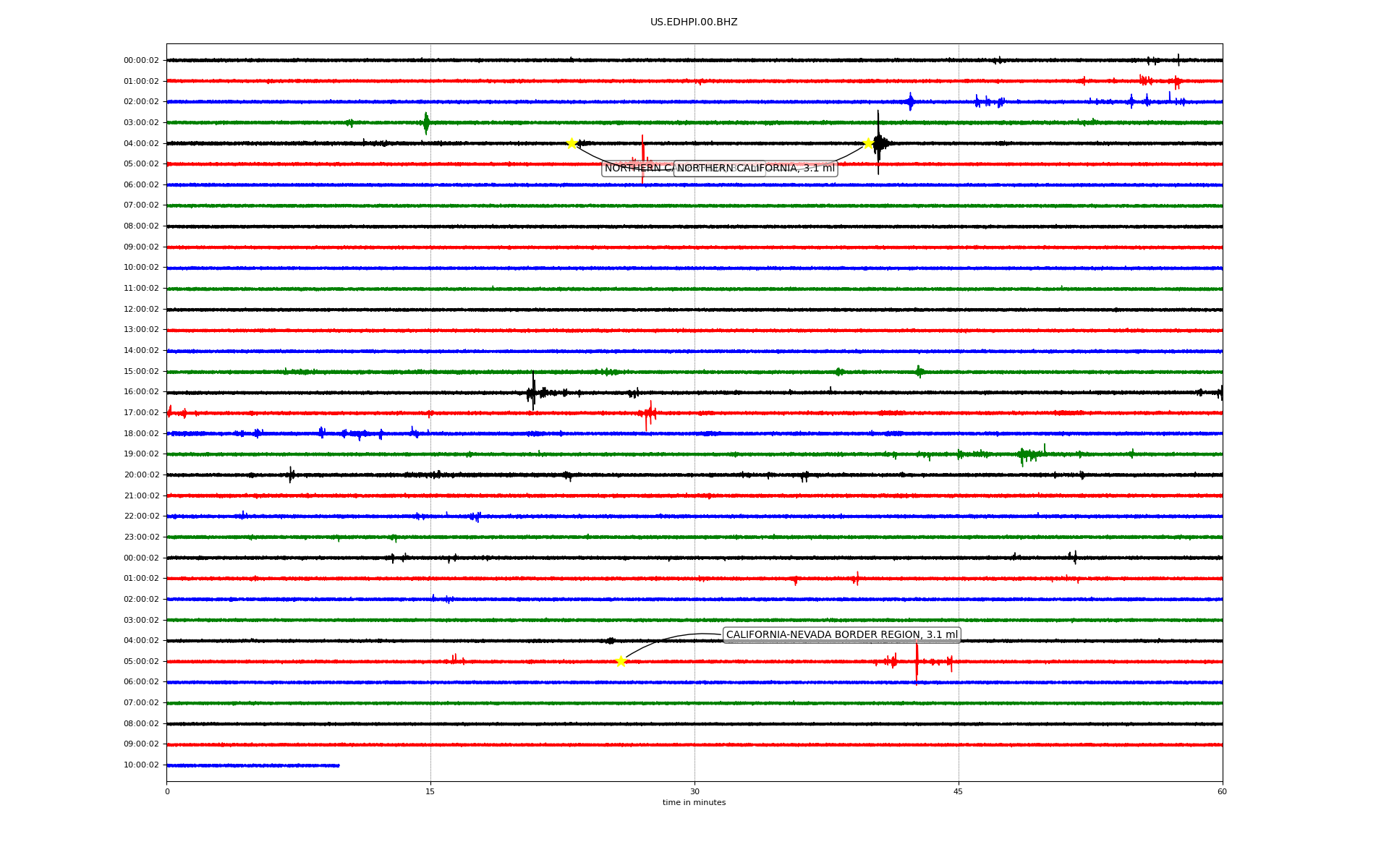Click the green burst on the 19:00:02 trace
This screenshot has width=1389, height=868.
click(x=1024, y=454)
